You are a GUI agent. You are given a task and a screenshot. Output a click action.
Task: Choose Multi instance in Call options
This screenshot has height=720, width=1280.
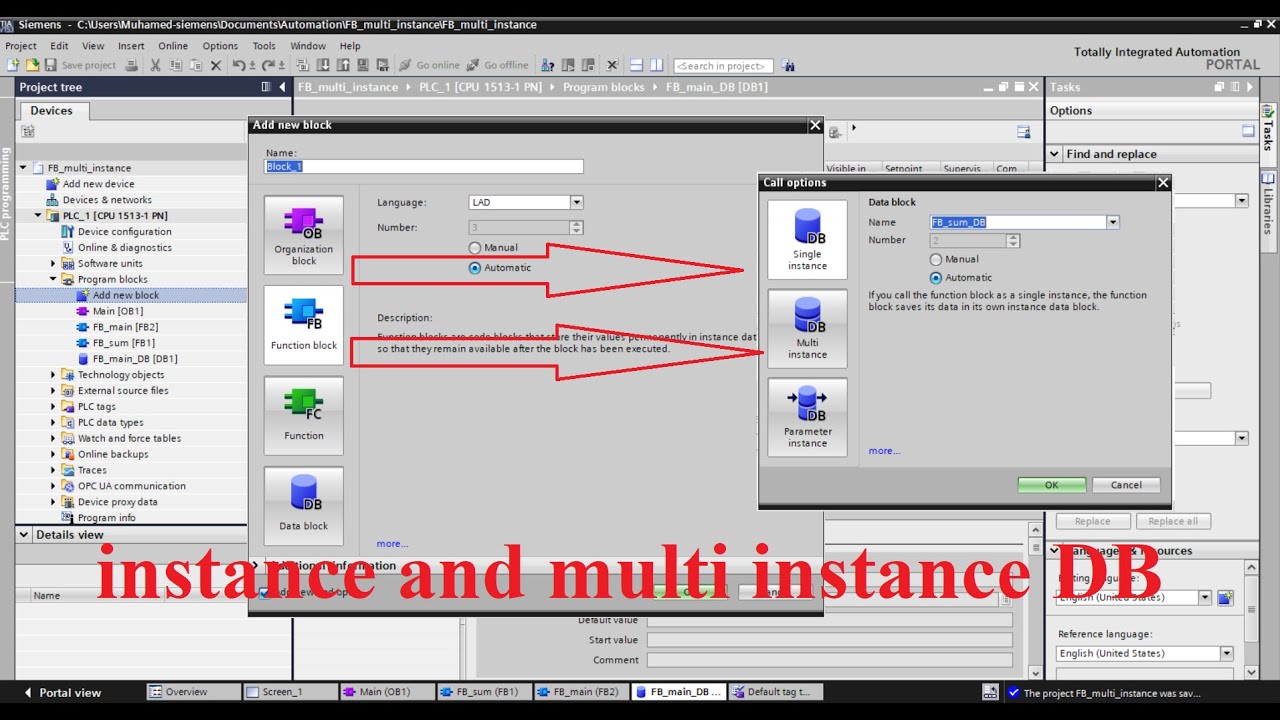807,329
